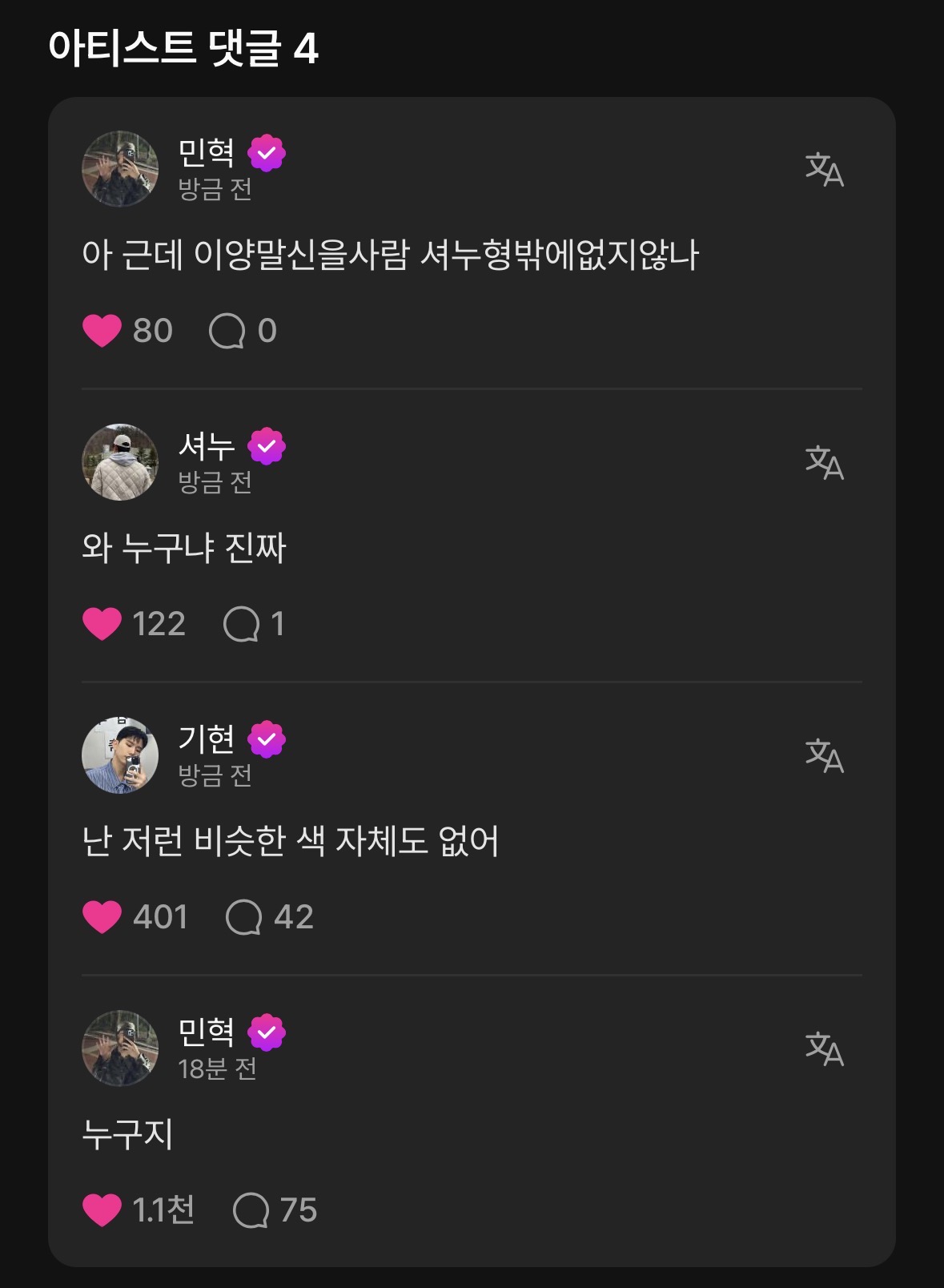This screenshot has height=1288, width=944.
Task: View 기현's profile picture
Action: click(120, 755)
